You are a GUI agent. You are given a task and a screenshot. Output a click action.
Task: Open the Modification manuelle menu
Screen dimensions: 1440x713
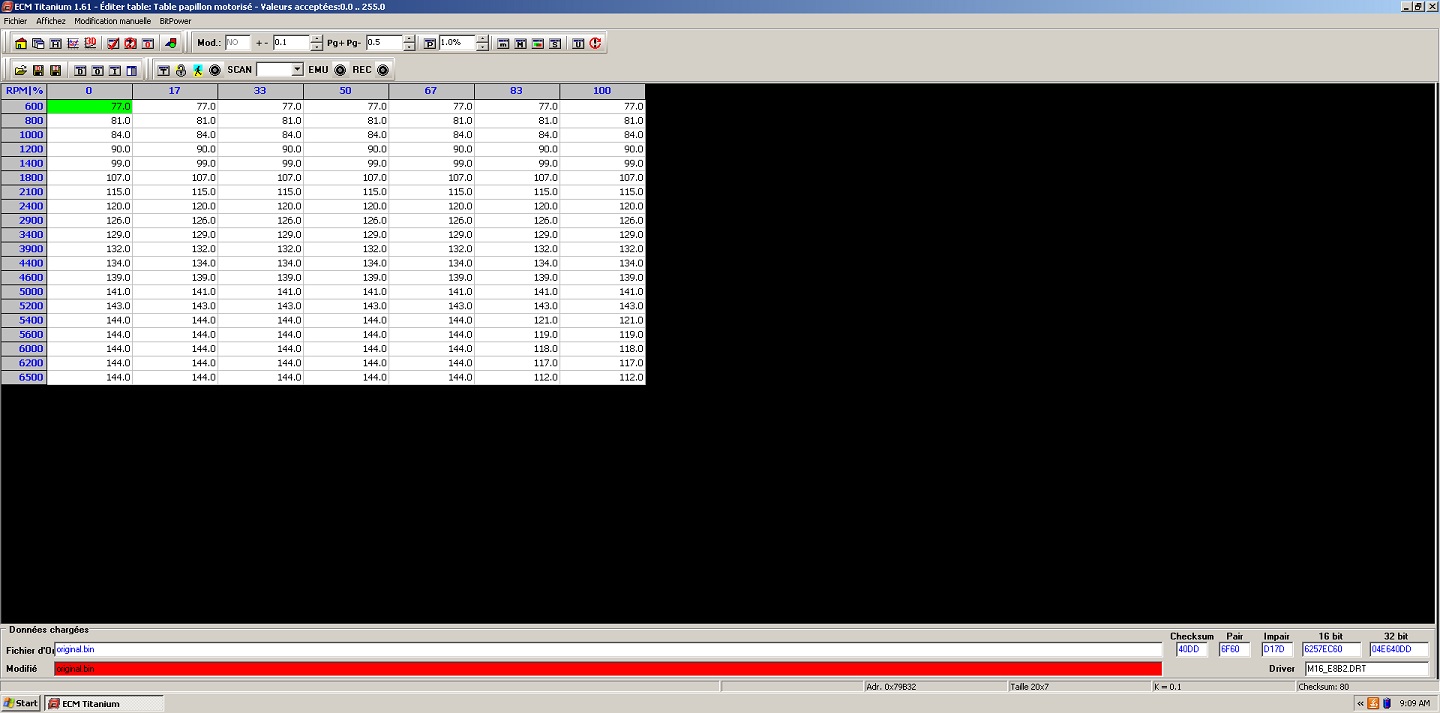pyautogui.click(x=113, y=21)
